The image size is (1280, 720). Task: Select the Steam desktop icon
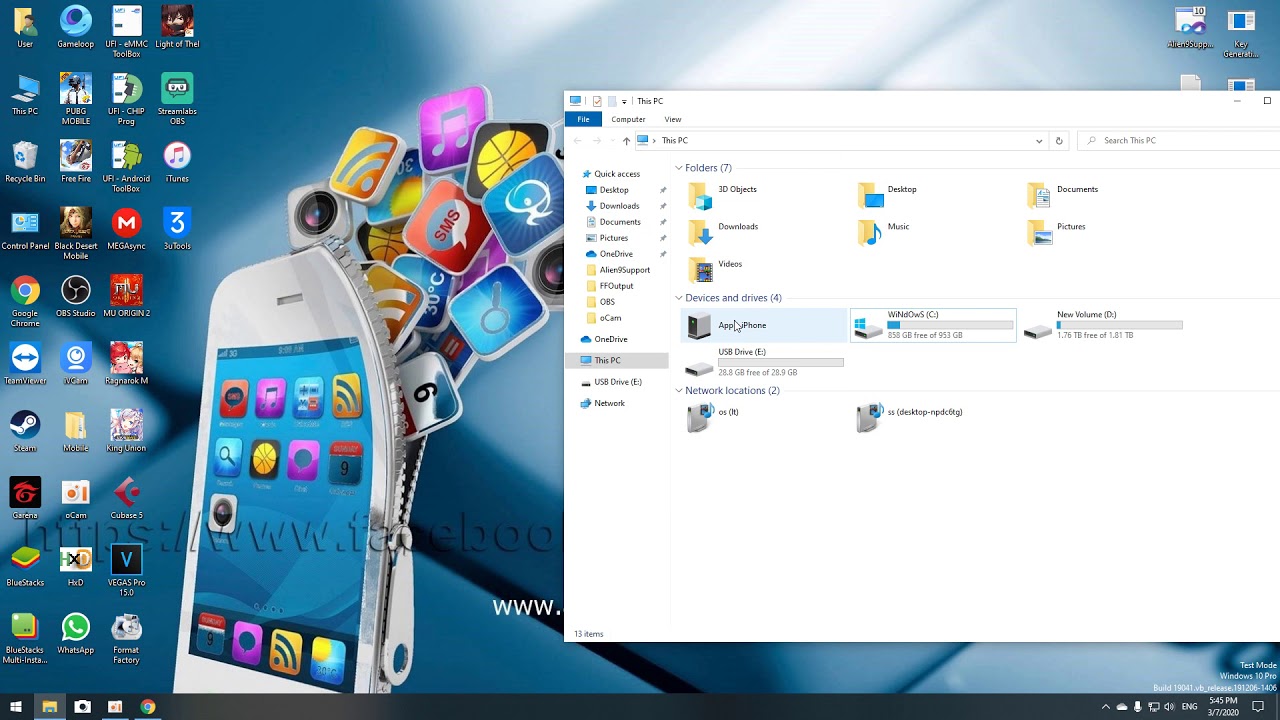coord(25,431)
